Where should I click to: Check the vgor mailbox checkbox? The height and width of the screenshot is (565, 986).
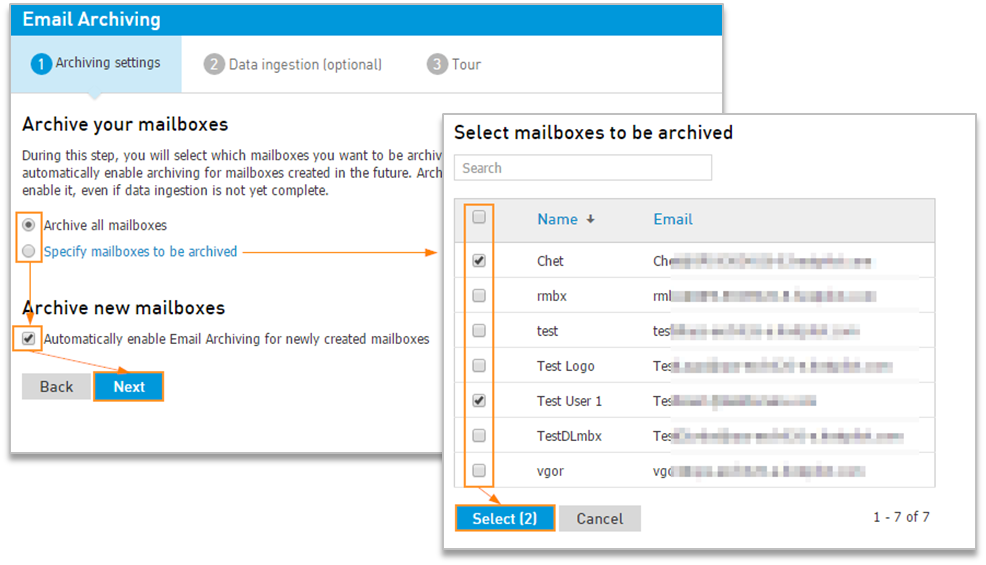click(479, 470)
